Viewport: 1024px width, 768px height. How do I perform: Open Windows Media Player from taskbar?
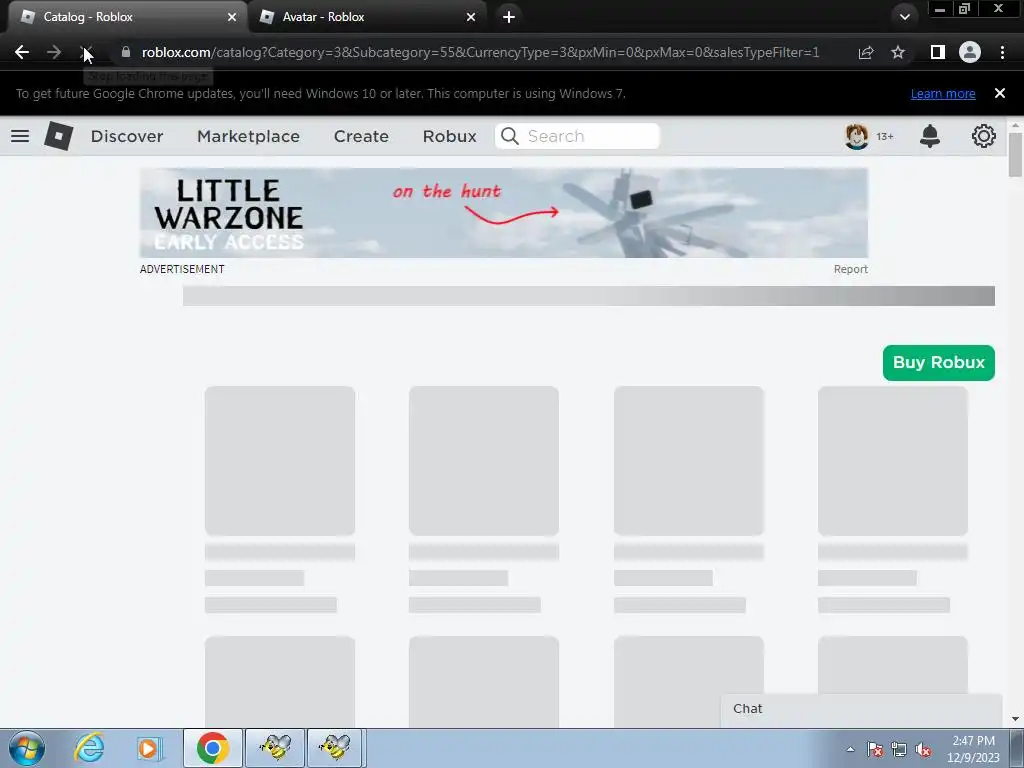[x=149, y=748]
